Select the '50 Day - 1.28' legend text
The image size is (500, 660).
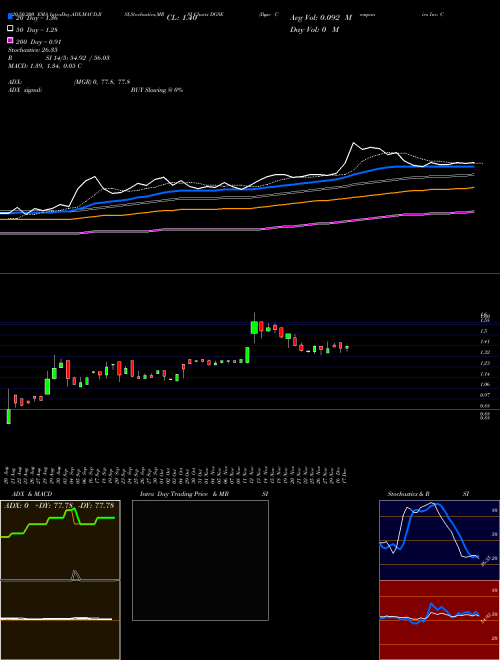click(37, 30)
